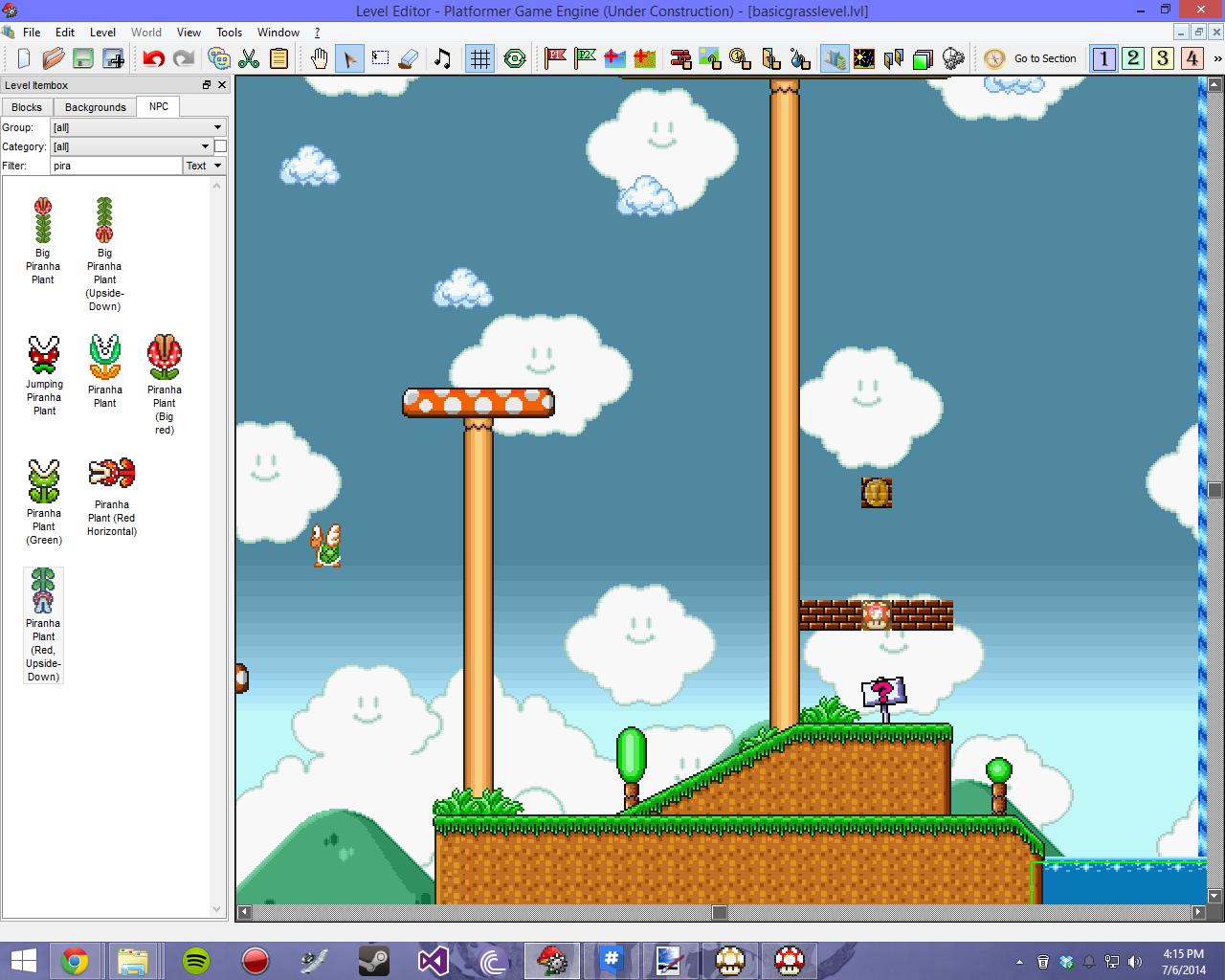1225x980 pixels.
Task: Toggle the lock NPCs coin icon
Action: (x=740, y=58)
